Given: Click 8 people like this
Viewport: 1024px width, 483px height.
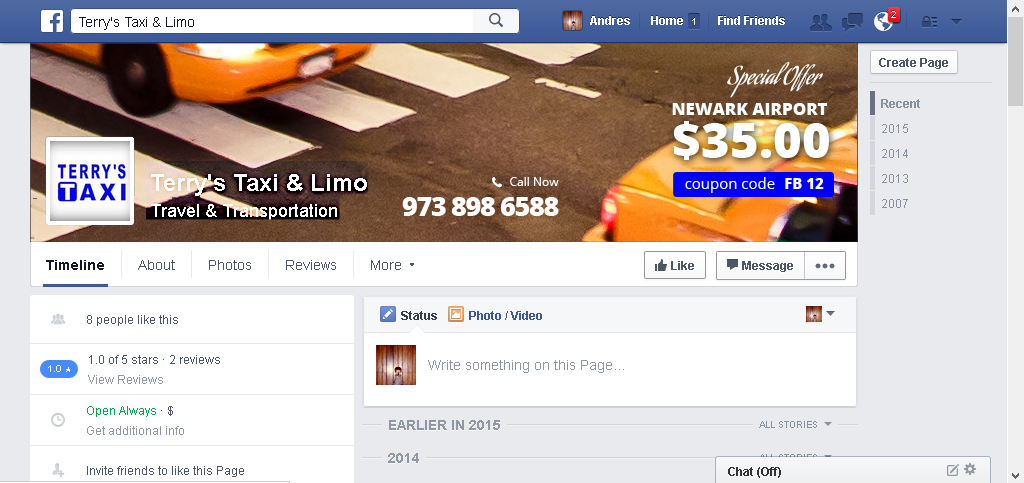Looking at the screenshot, I should (x=132, y=320).
